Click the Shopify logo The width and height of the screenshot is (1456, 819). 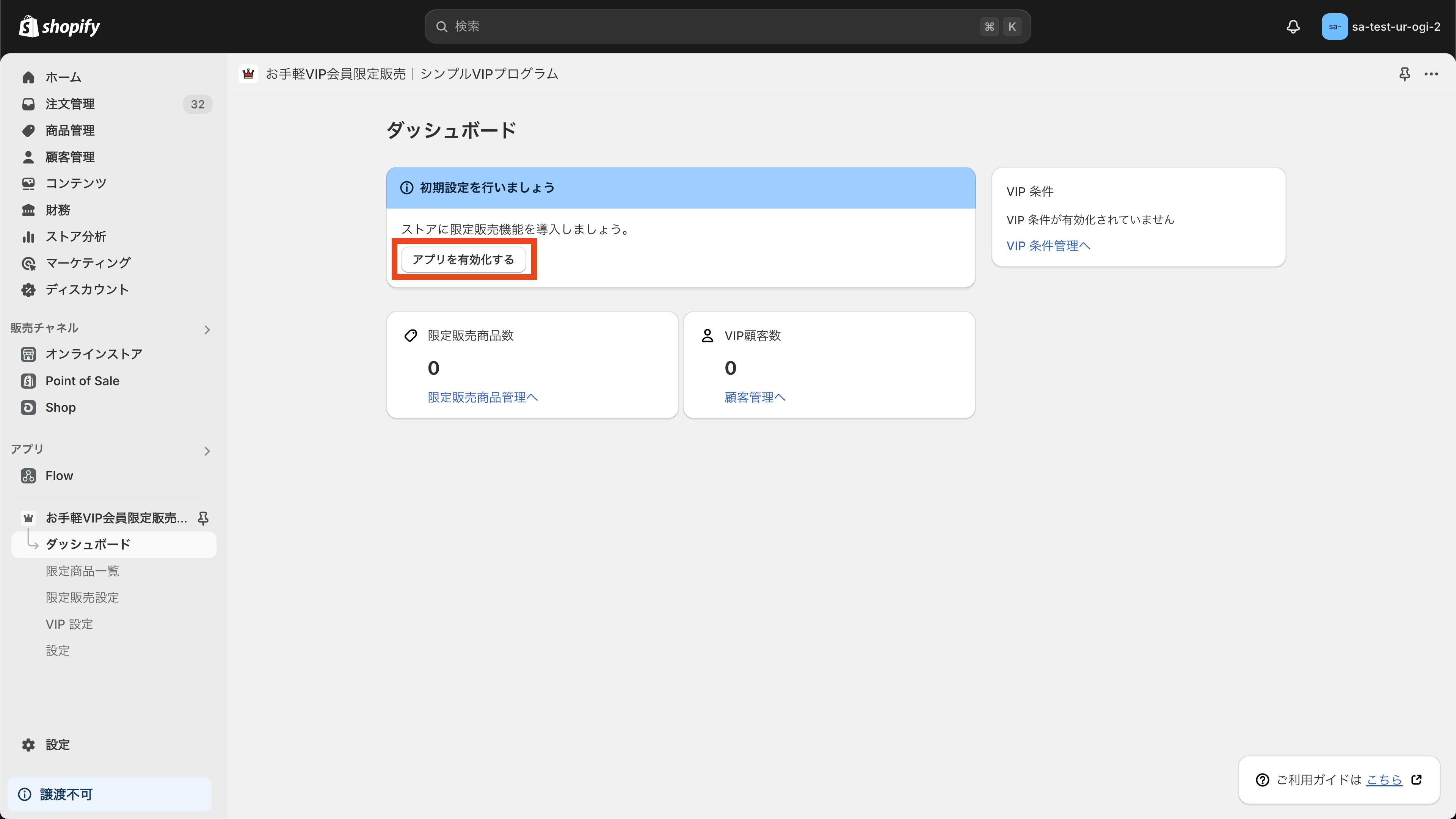[60, 27]
